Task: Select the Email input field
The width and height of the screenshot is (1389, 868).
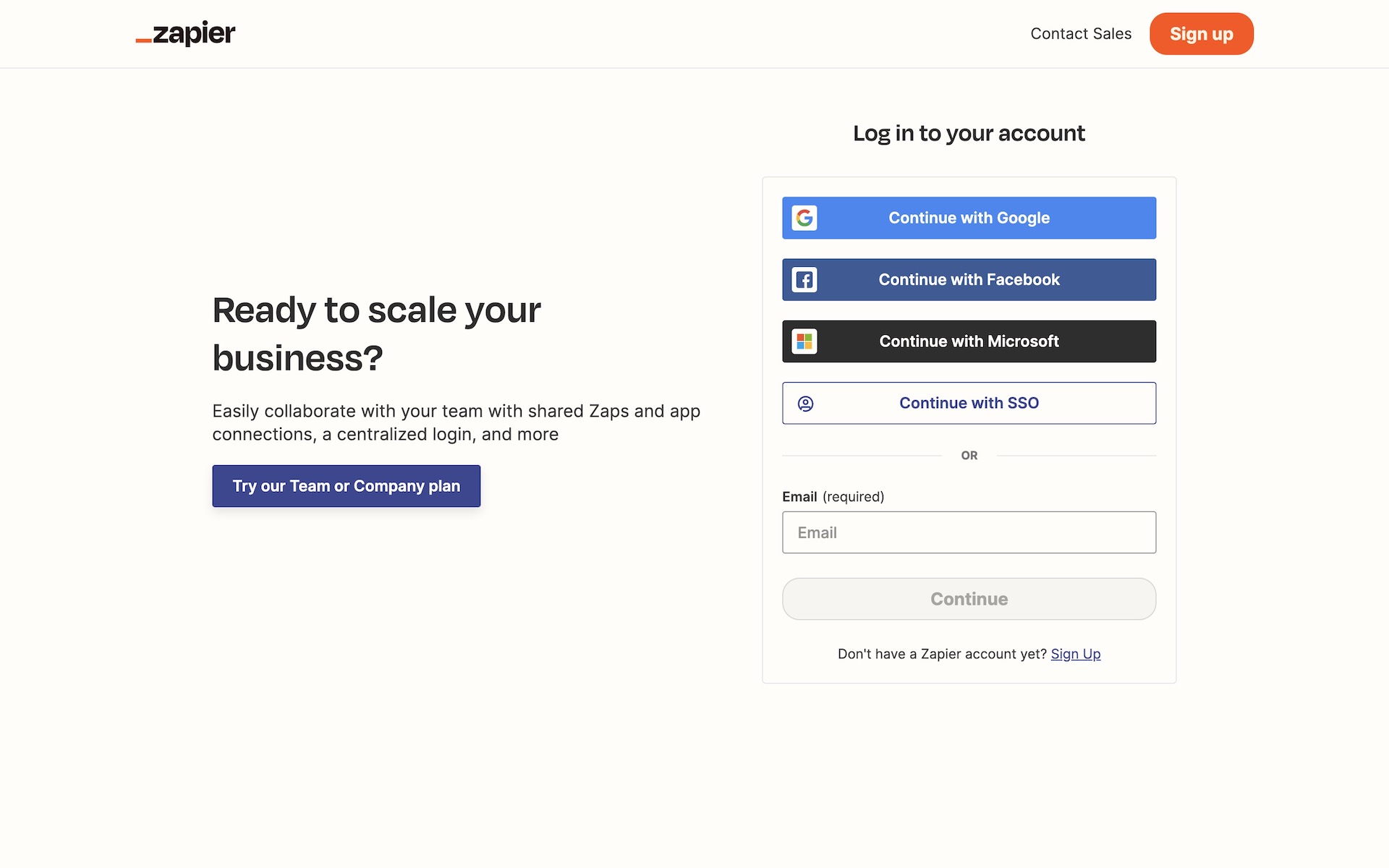Action: [969, 532]
